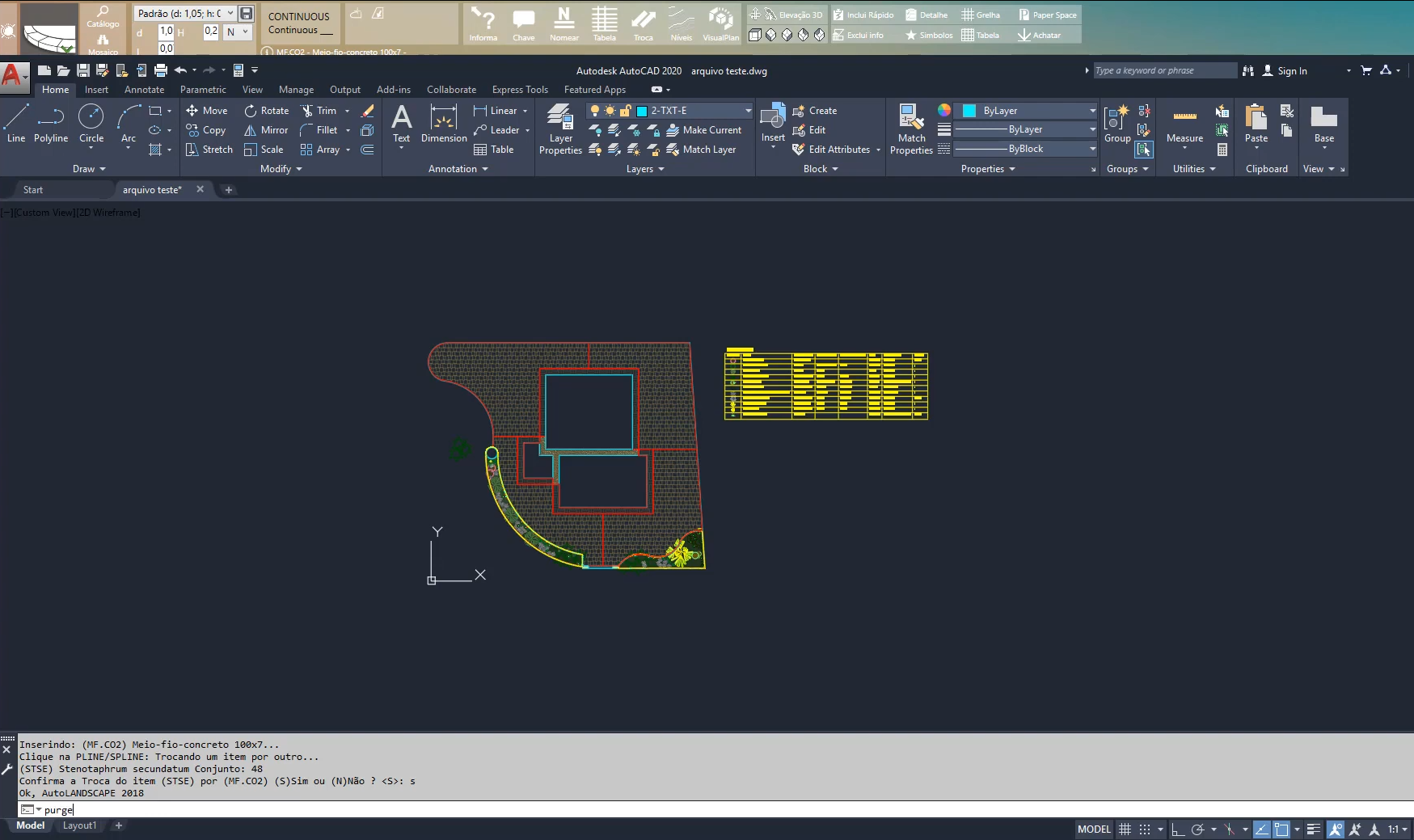Viewport: 1414px width, 840px height.
Task: Click the Chave speech-bubble icon
Action: pyautogui.click(x=524, y=24)
